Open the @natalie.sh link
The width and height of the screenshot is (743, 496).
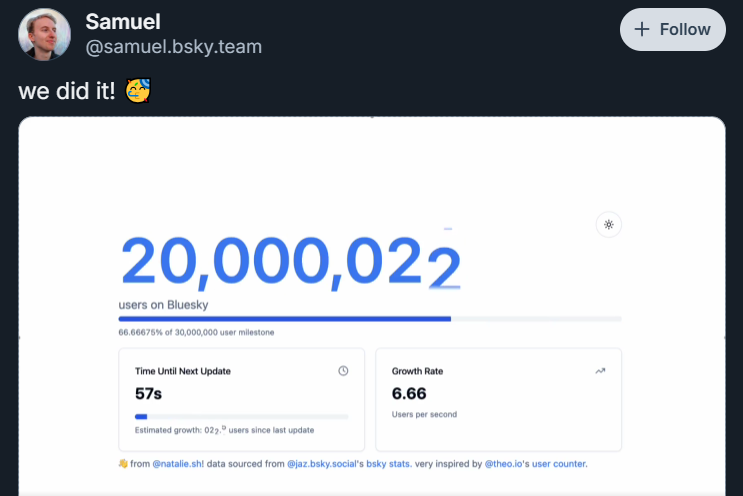pos(178,464)
